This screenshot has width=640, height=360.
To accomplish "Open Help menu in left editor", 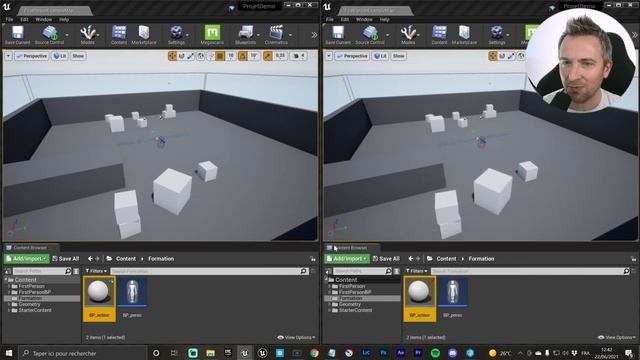I will (x=64, y=19).
